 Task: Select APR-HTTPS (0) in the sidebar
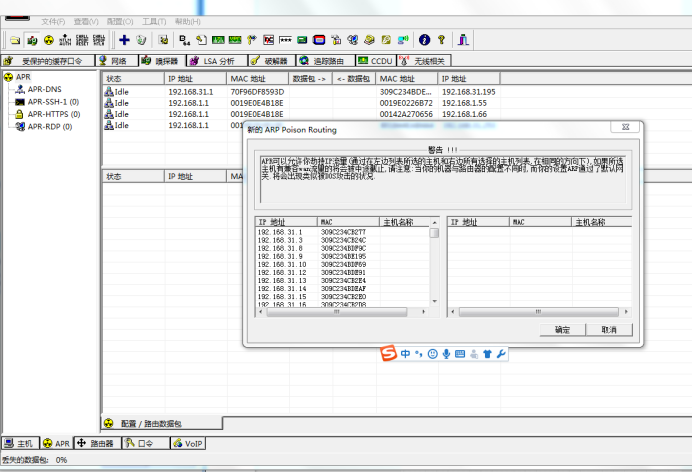[53, 114]
